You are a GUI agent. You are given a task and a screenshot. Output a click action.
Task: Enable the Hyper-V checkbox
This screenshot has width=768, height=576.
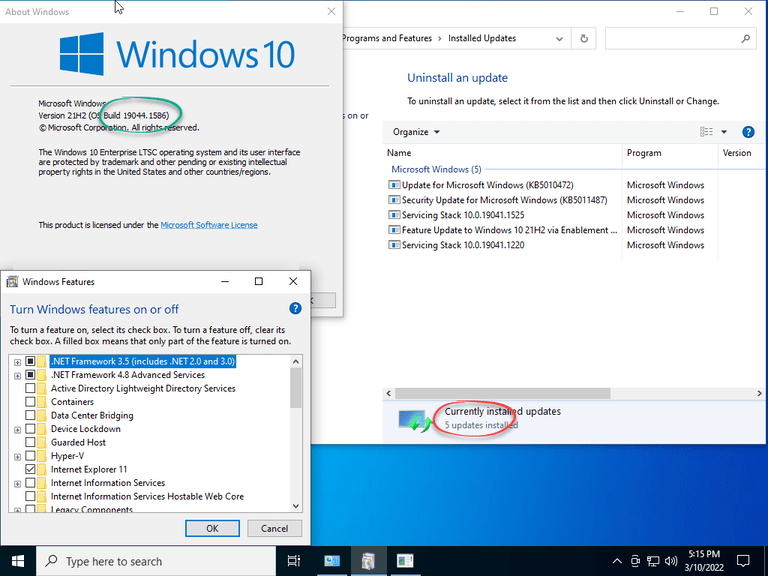tap(30, 456)
